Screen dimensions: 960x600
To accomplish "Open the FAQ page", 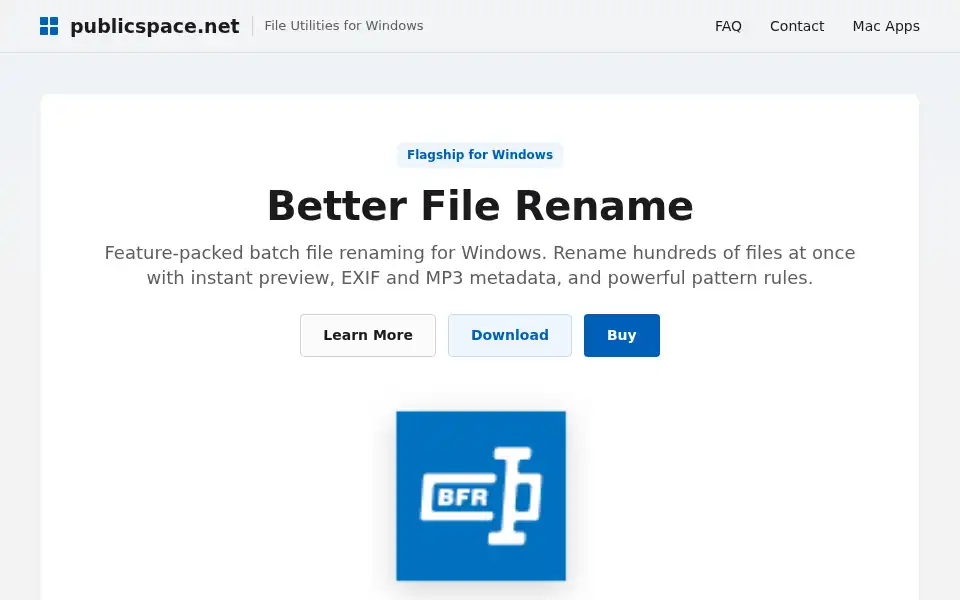I will point(728,26).
